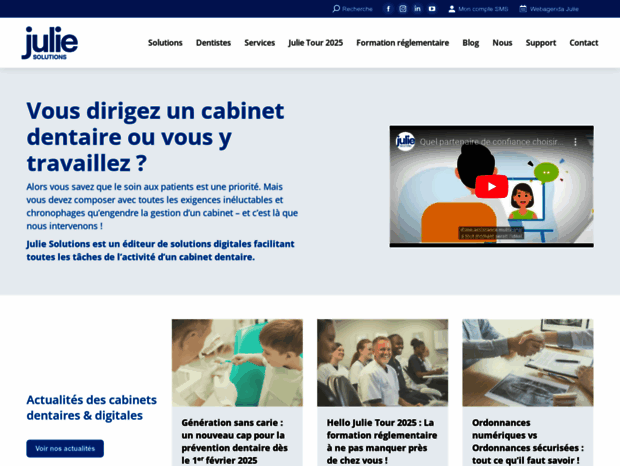Click the Julie channel avatar in video
Image resolution: width=620 pixels, height=466 pixels.
coord(405,141)
